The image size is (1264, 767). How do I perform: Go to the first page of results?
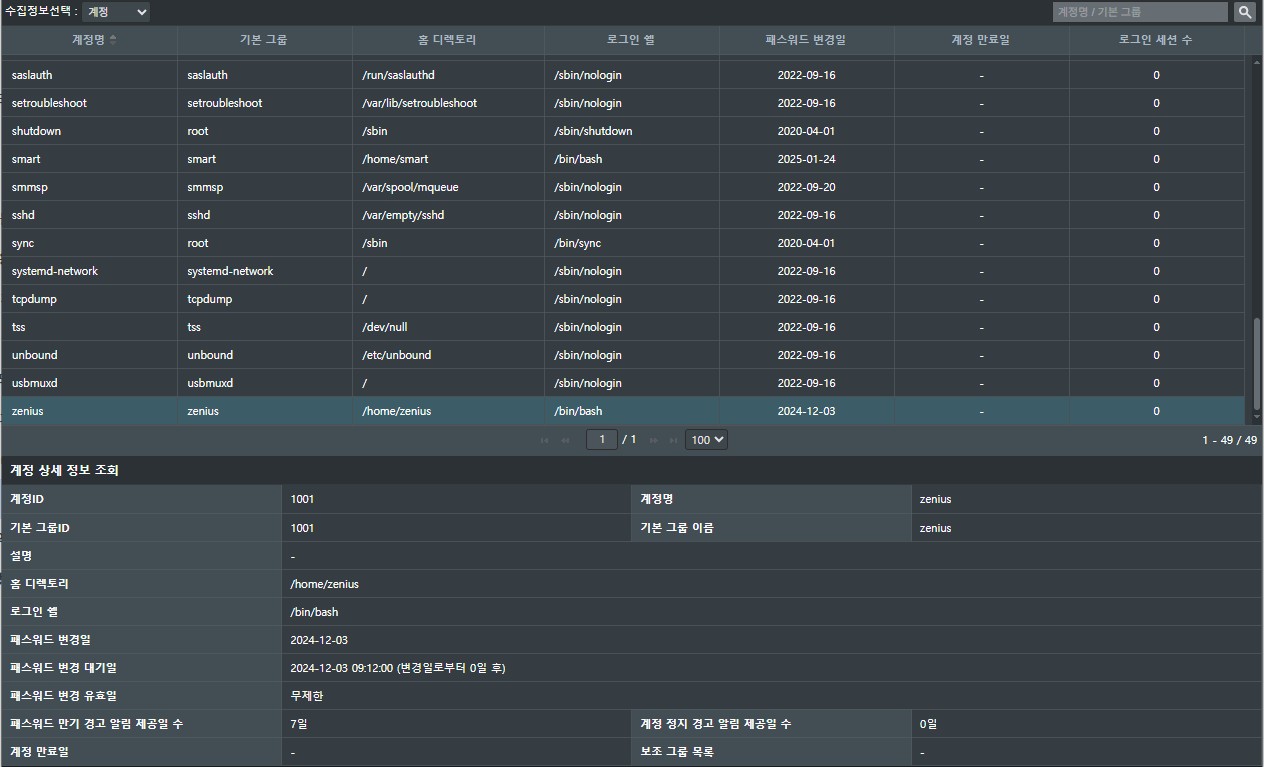point(545,440)
